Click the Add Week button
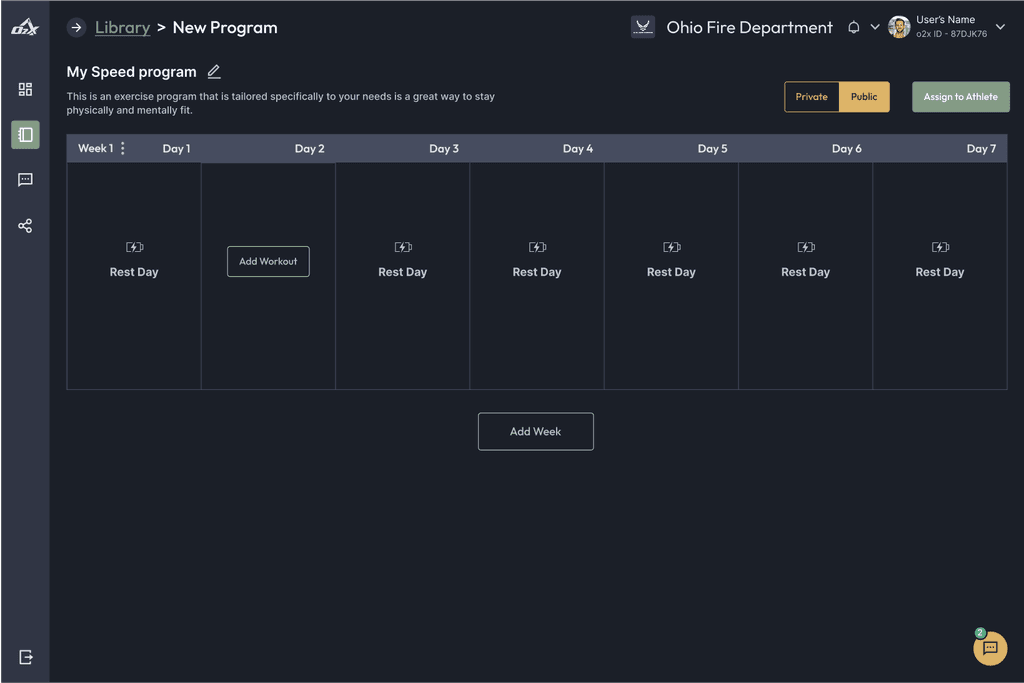Viewport: 1024px width, 683px height. click(536, 432)
